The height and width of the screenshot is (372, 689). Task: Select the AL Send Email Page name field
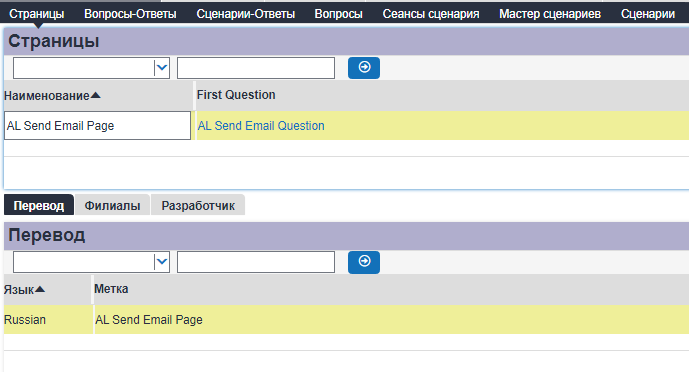tap(98, 126)
